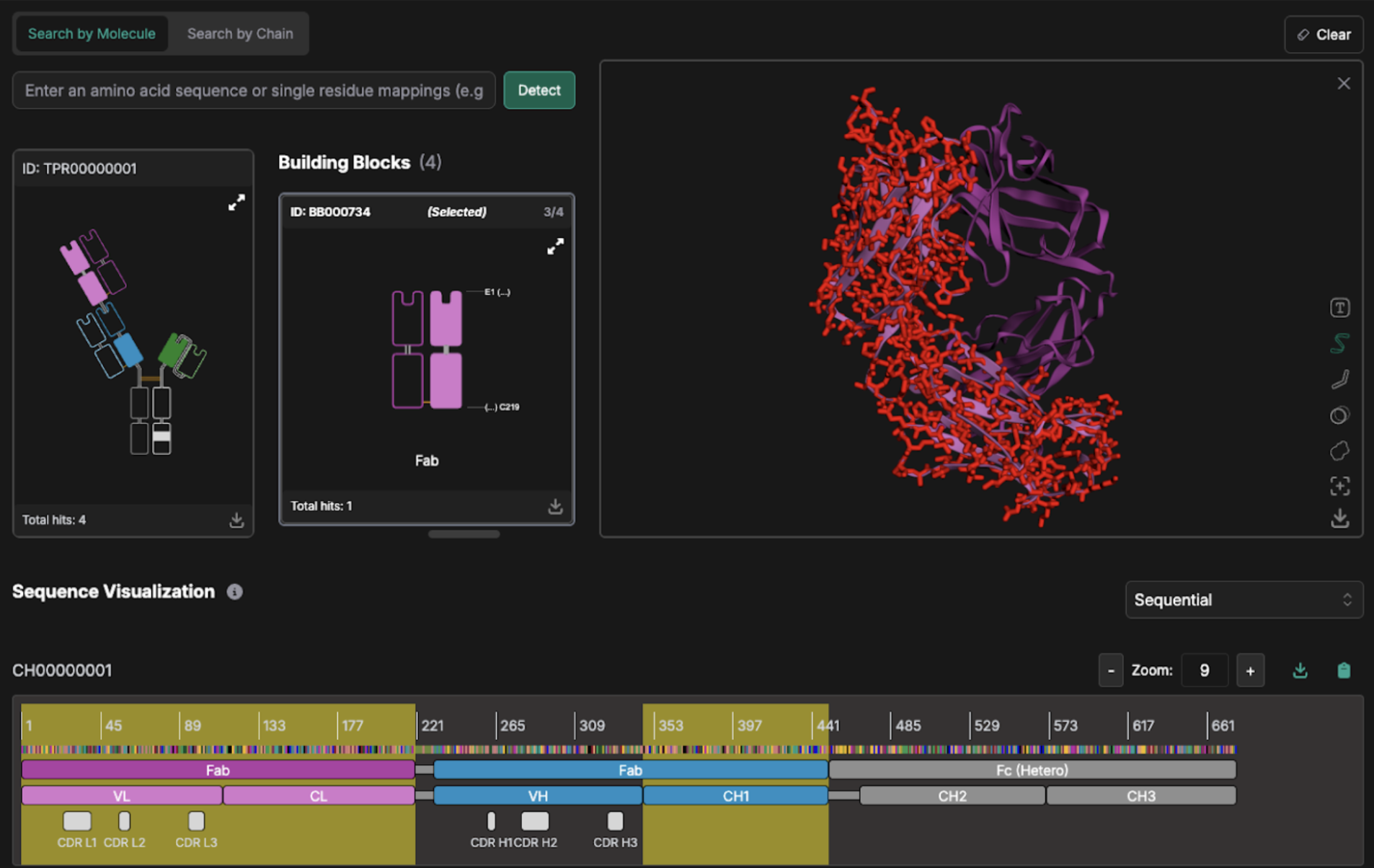Show the Sequence Visualization info tooltip icon

point(235,592)
